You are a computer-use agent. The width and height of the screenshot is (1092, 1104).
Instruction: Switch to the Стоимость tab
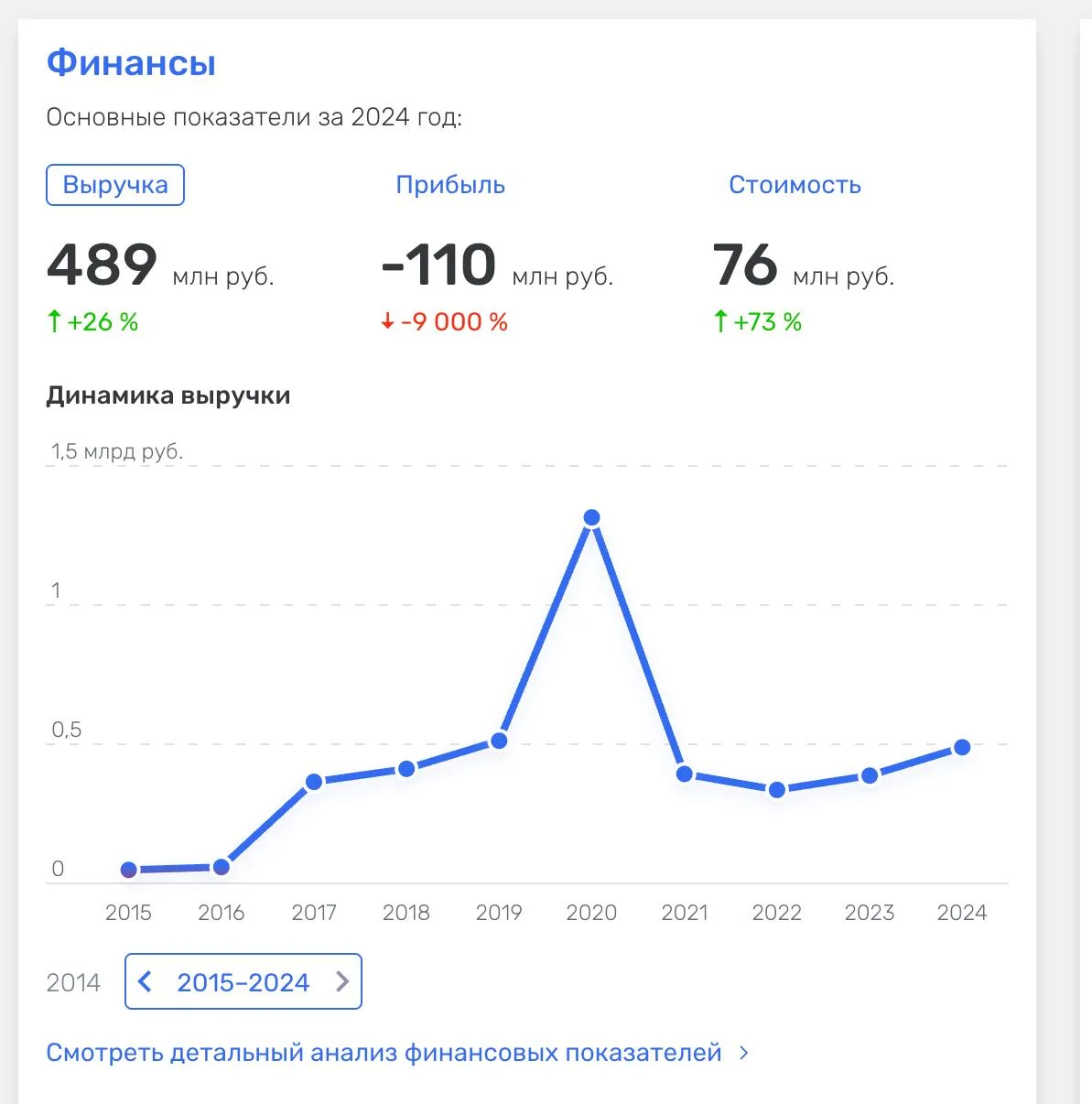click(x=794, y=185)
